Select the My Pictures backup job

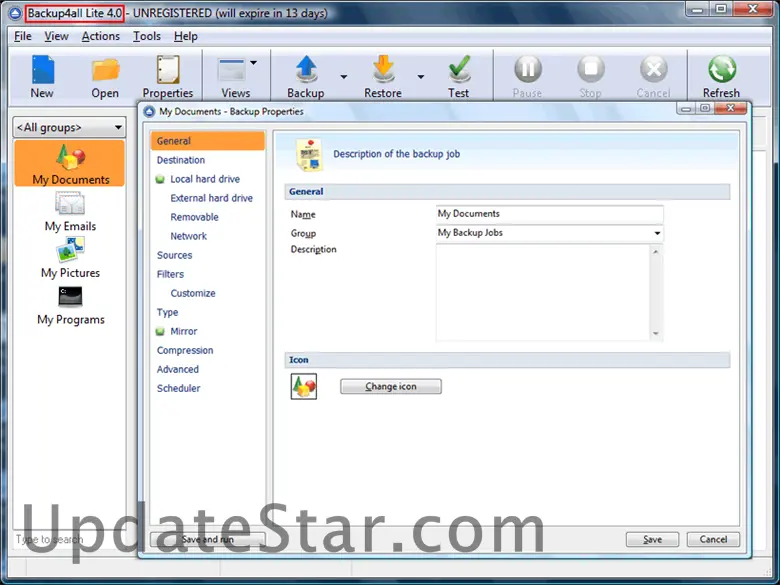(70, 258)
